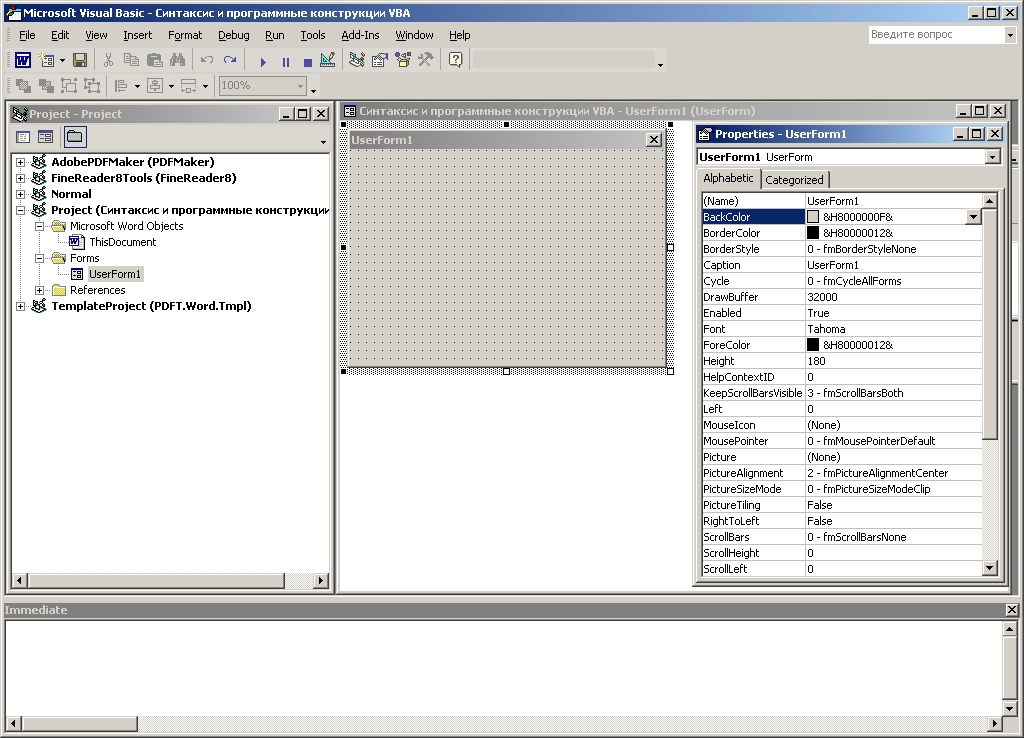1024x738 pixels.
Task: Open the Insert UserForm dropdown arrow
Action: (x=63, y=61)
